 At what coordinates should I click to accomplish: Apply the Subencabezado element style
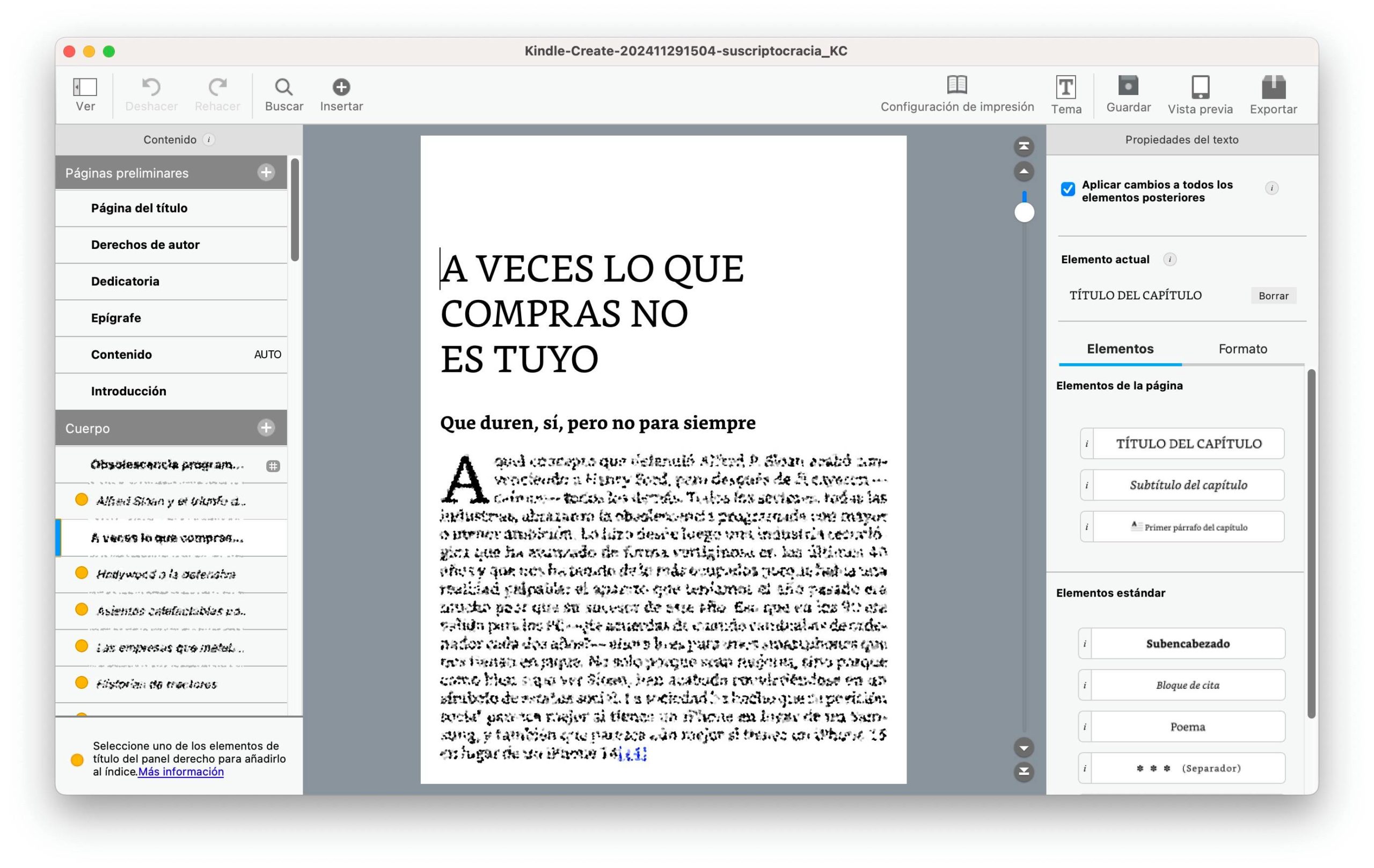(x=1187, y=643)
